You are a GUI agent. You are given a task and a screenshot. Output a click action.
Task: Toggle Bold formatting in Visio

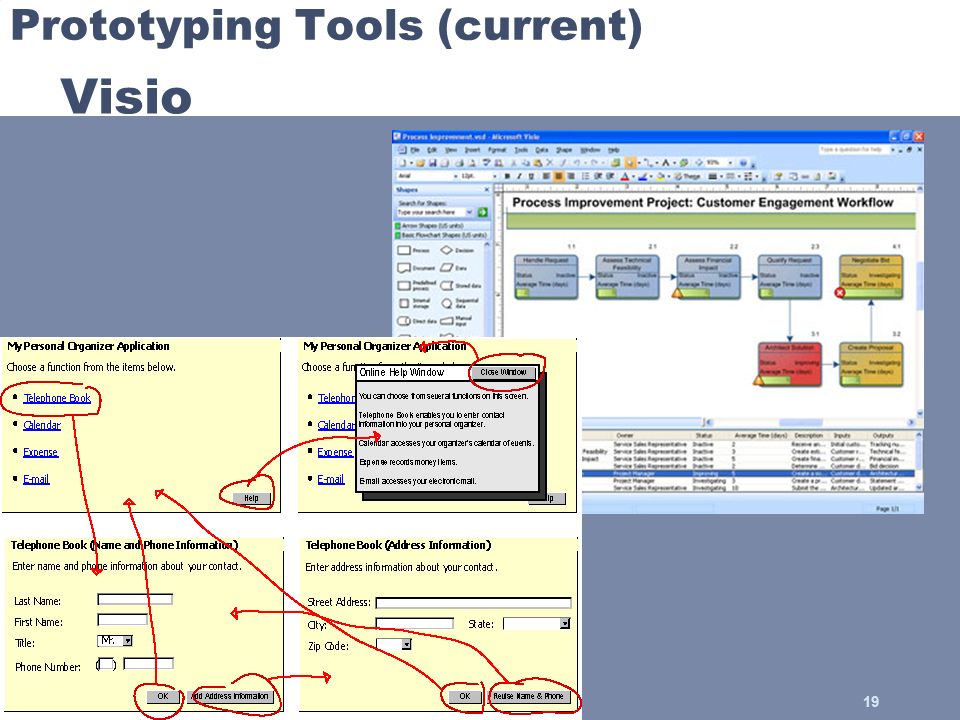click(508, 176)
